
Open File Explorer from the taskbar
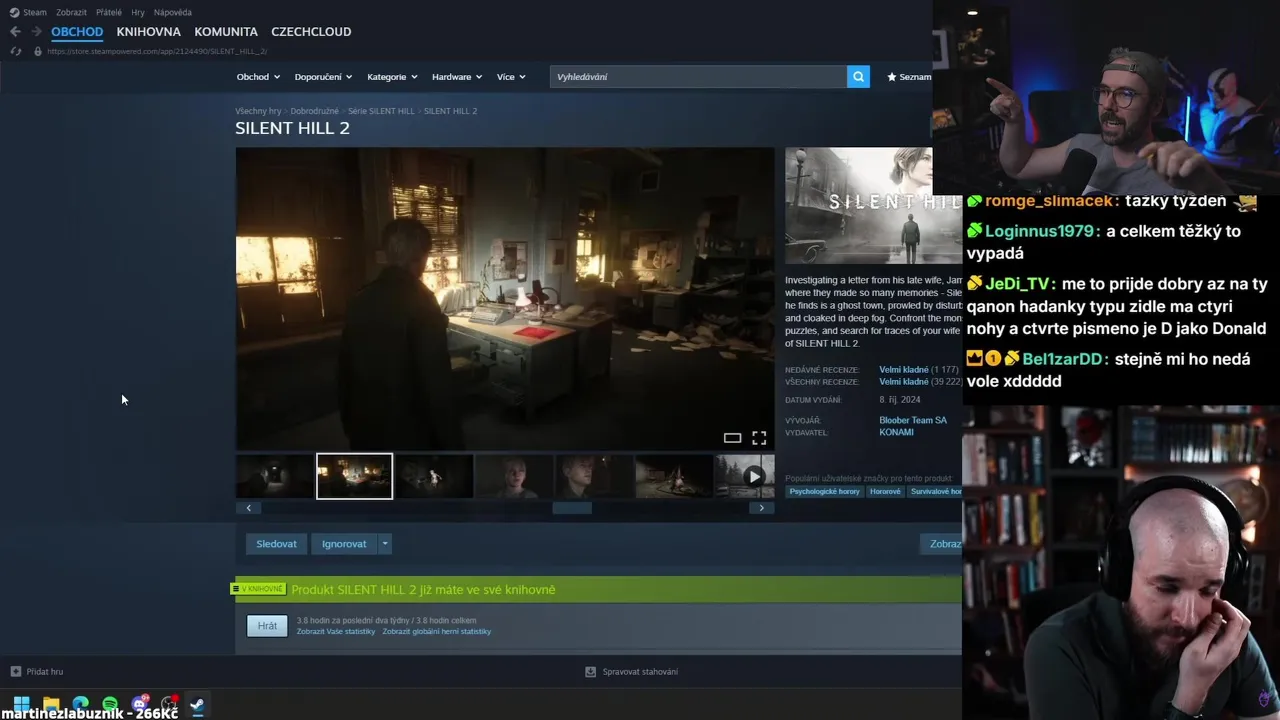(x=51, y=705)
